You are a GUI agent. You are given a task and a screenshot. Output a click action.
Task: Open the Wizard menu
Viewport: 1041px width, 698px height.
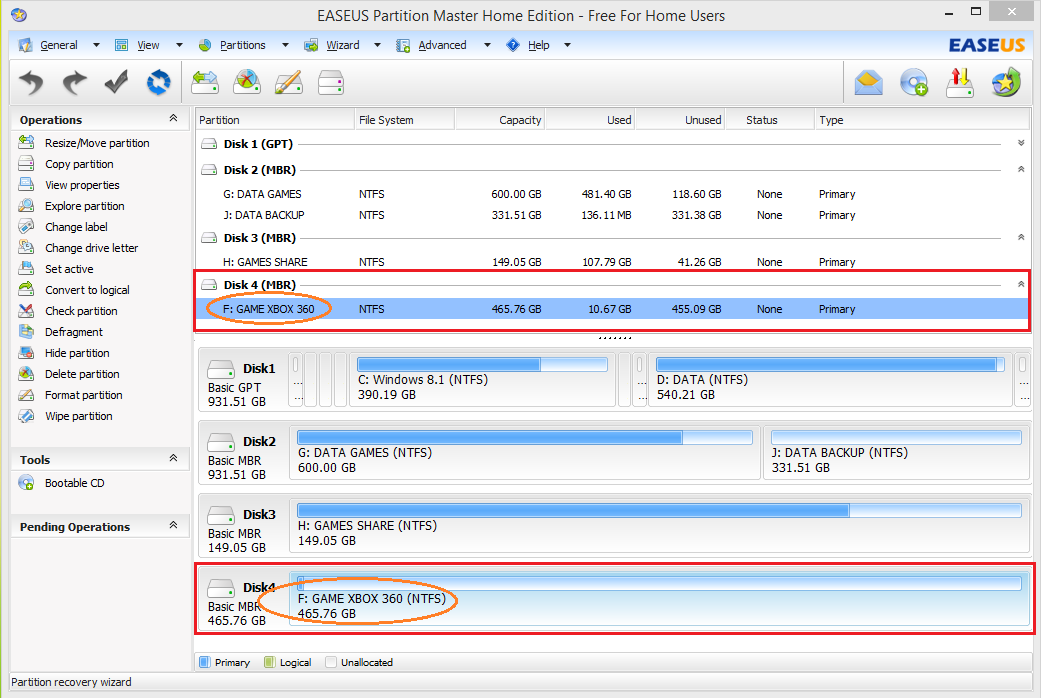coord(343,45)
